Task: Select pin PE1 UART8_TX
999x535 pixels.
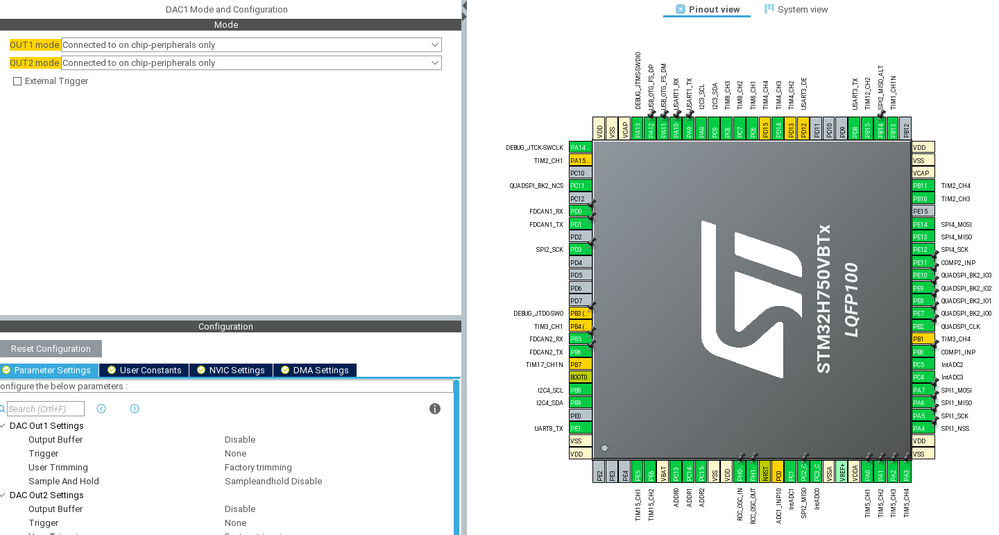Action: pyautogui.click(x=580, y=428)
